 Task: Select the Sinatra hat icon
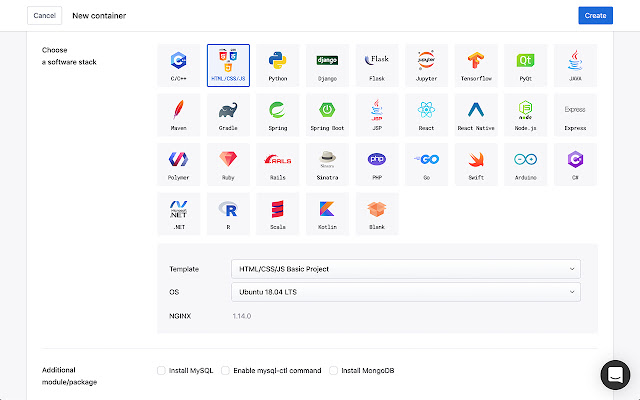[x=327, y=164]
